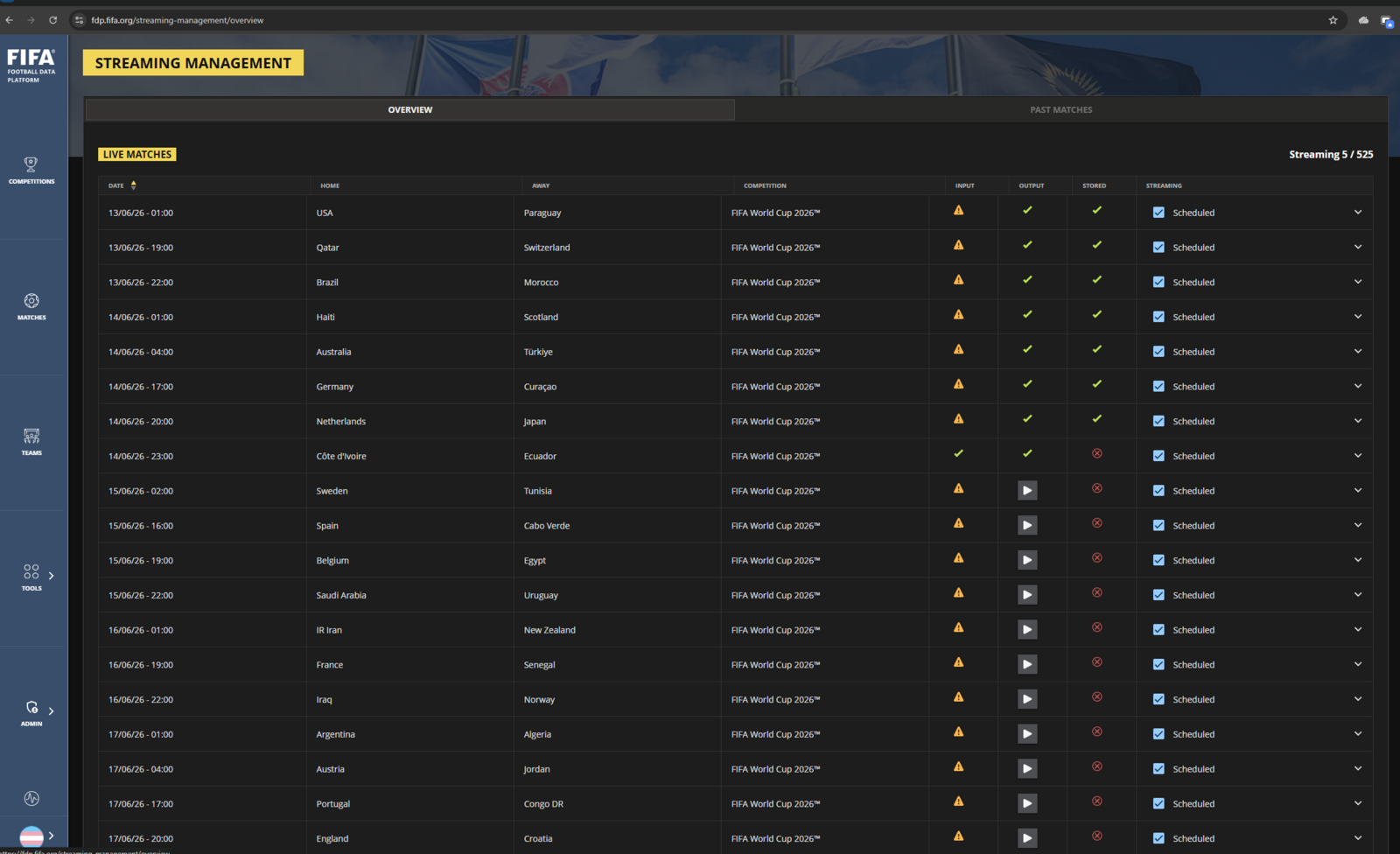The image size is (1400, 854).
Task: Click input warning icon for USA vs Paraguay
Action: pos(959,210)
